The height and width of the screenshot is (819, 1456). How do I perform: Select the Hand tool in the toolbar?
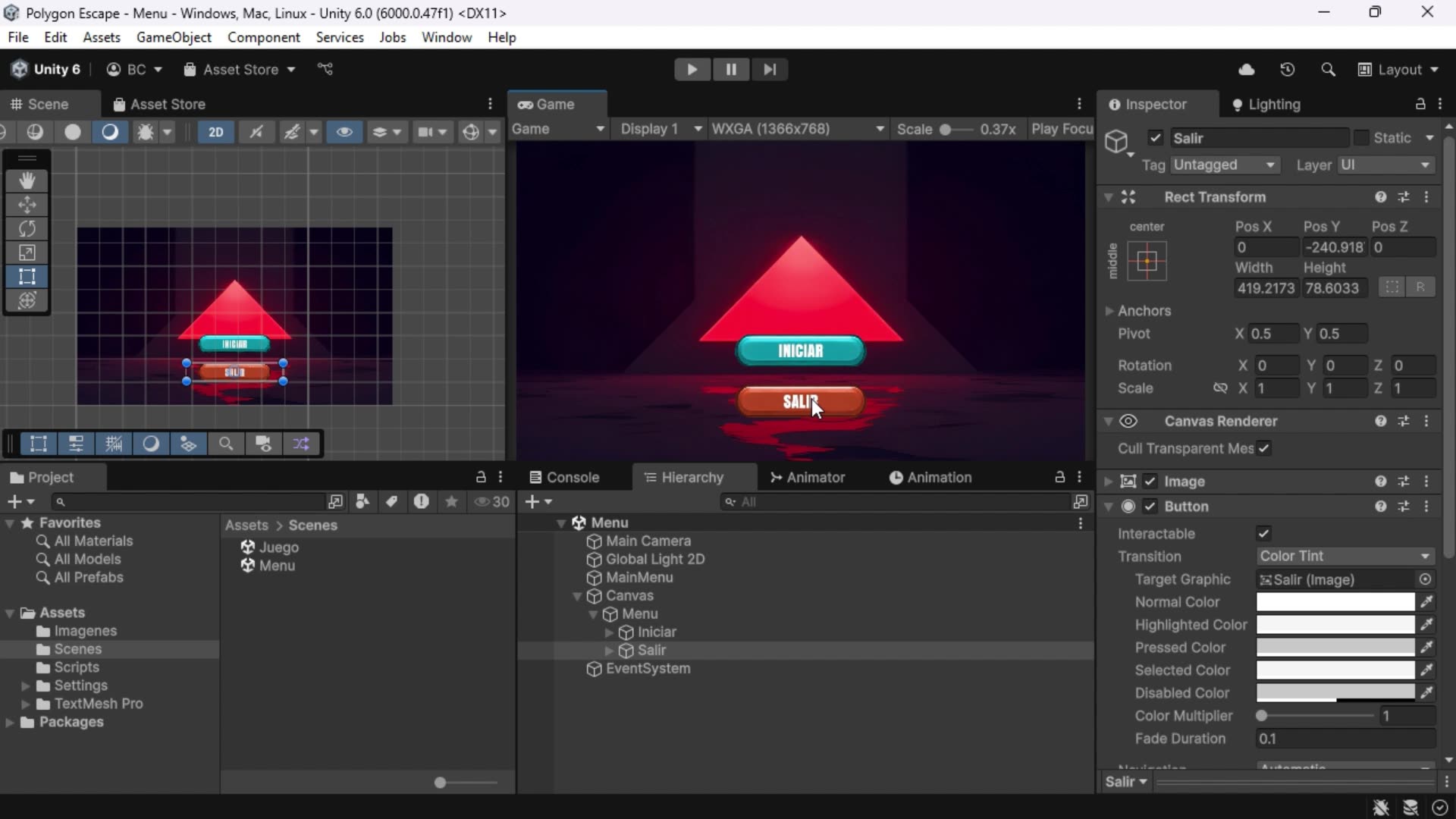[27, 180]
